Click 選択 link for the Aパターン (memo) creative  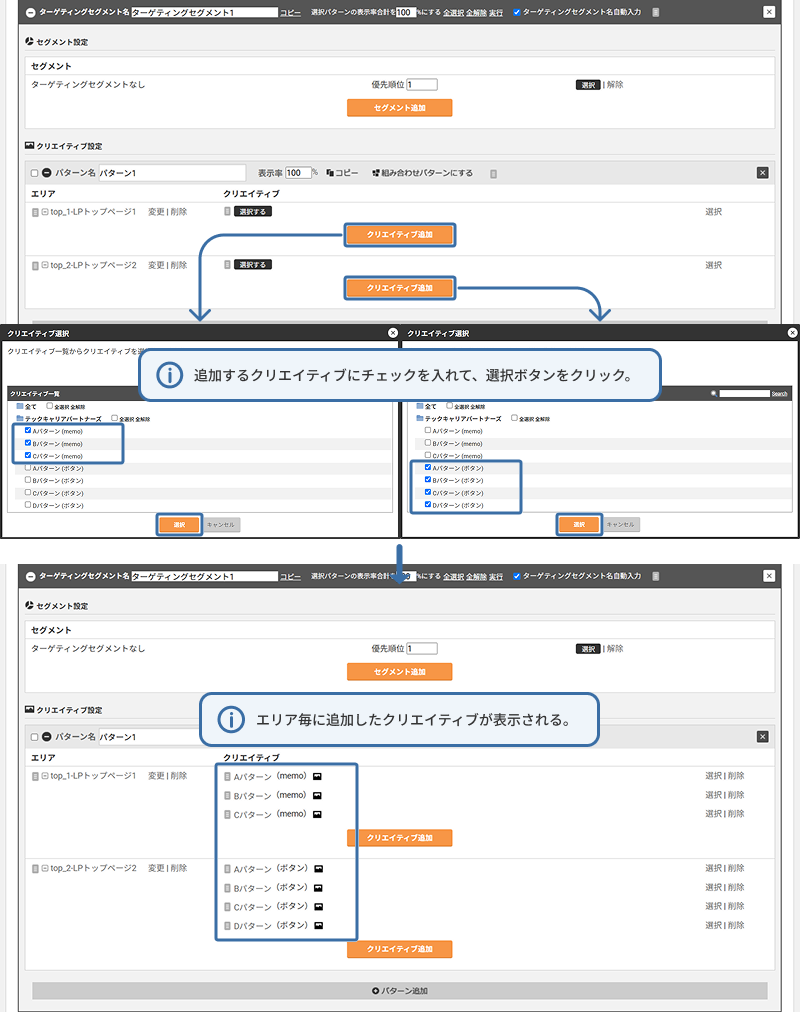tap(714, 776)
